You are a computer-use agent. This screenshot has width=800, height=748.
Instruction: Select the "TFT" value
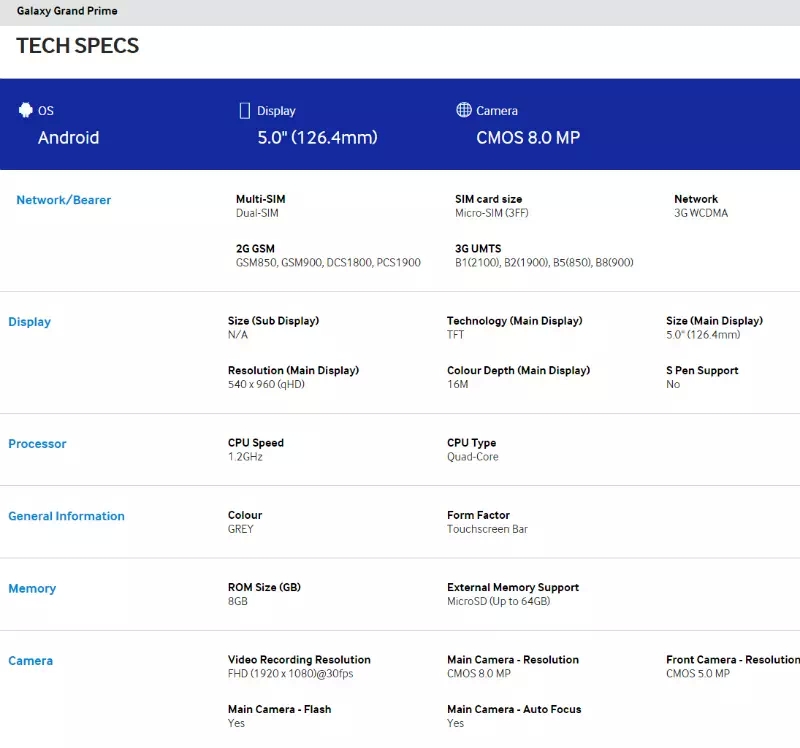tap(456, 335)
